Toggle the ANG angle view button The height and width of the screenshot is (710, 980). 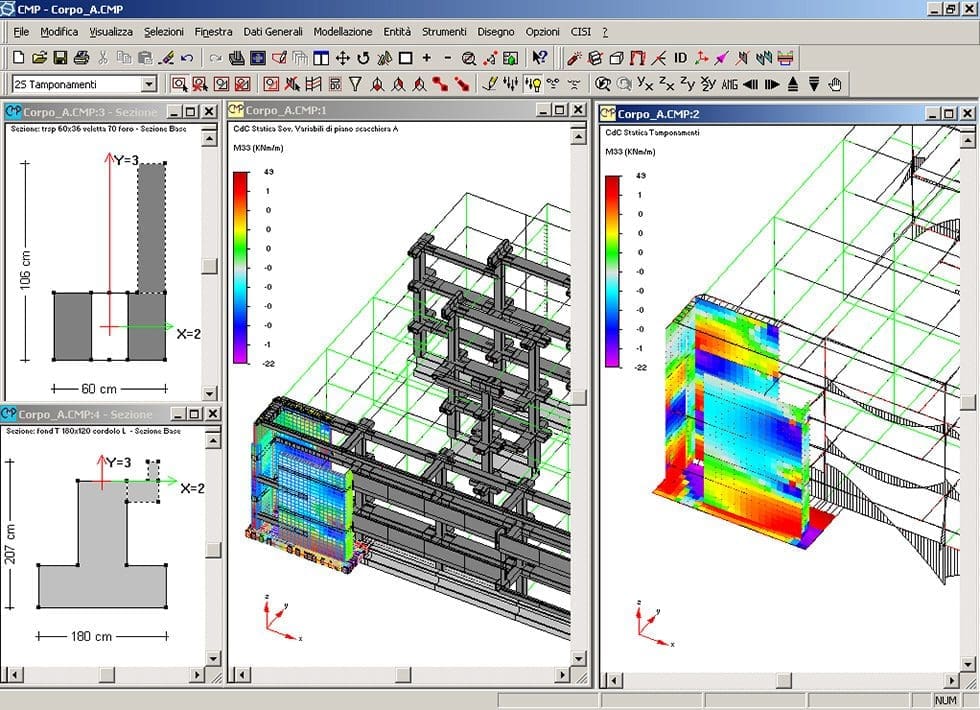[729, 84]
